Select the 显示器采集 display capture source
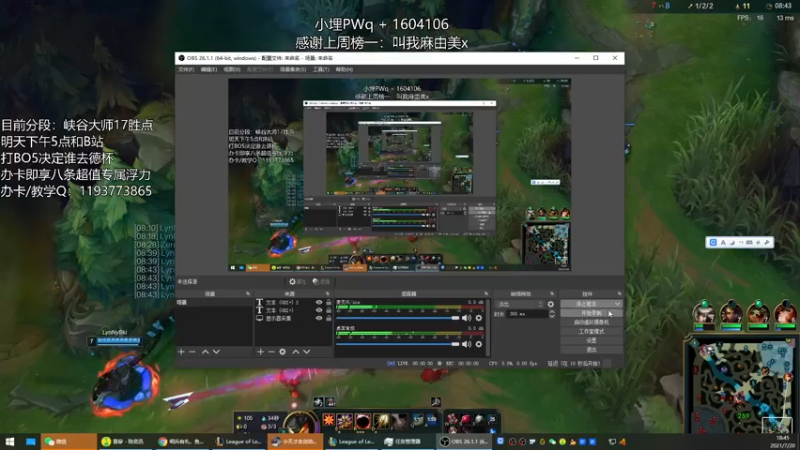Viewport: 800px width, 450px height. point(293,318)
